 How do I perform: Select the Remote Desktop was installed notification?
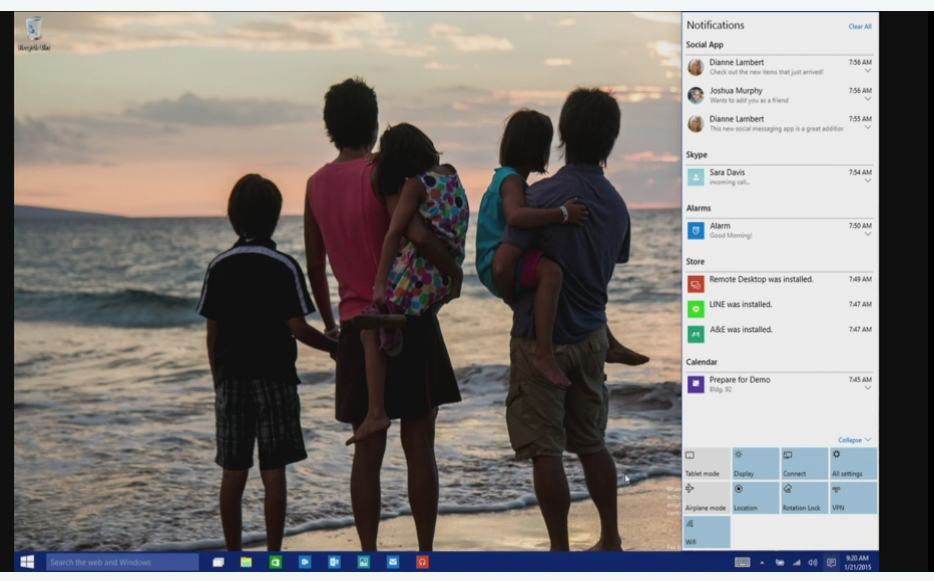[x=760, y=281]
